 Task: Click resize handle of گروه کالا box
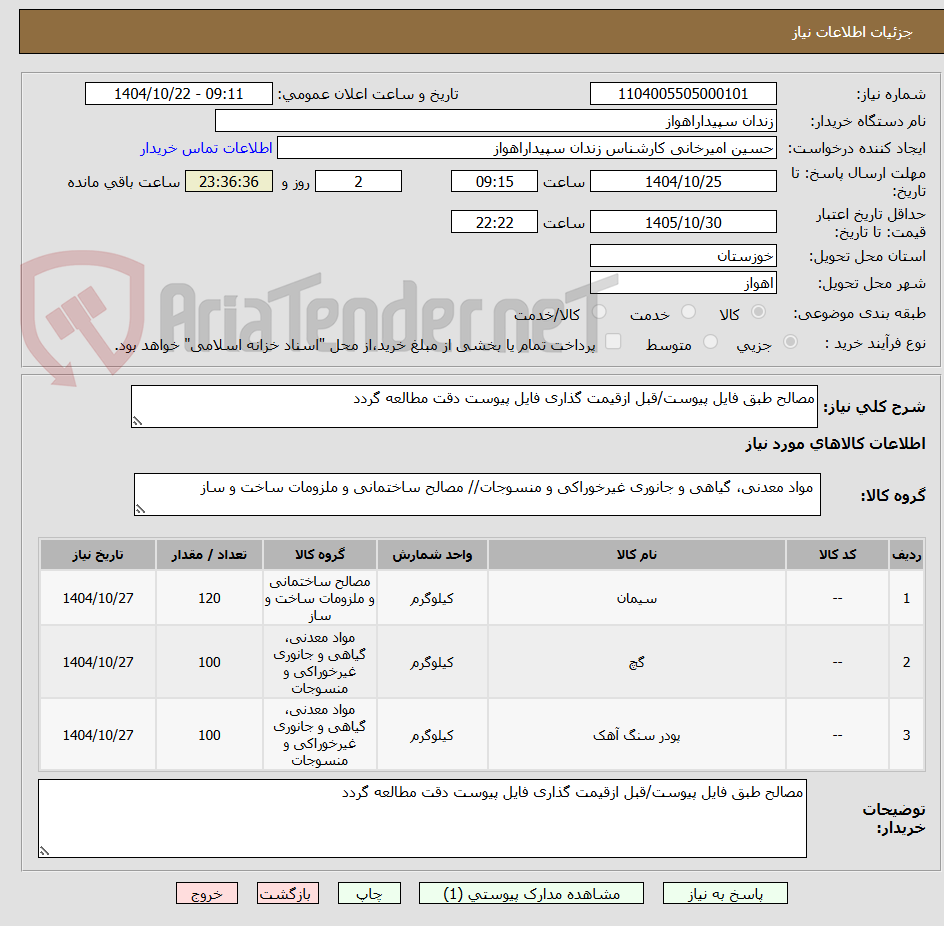[140, 509]
